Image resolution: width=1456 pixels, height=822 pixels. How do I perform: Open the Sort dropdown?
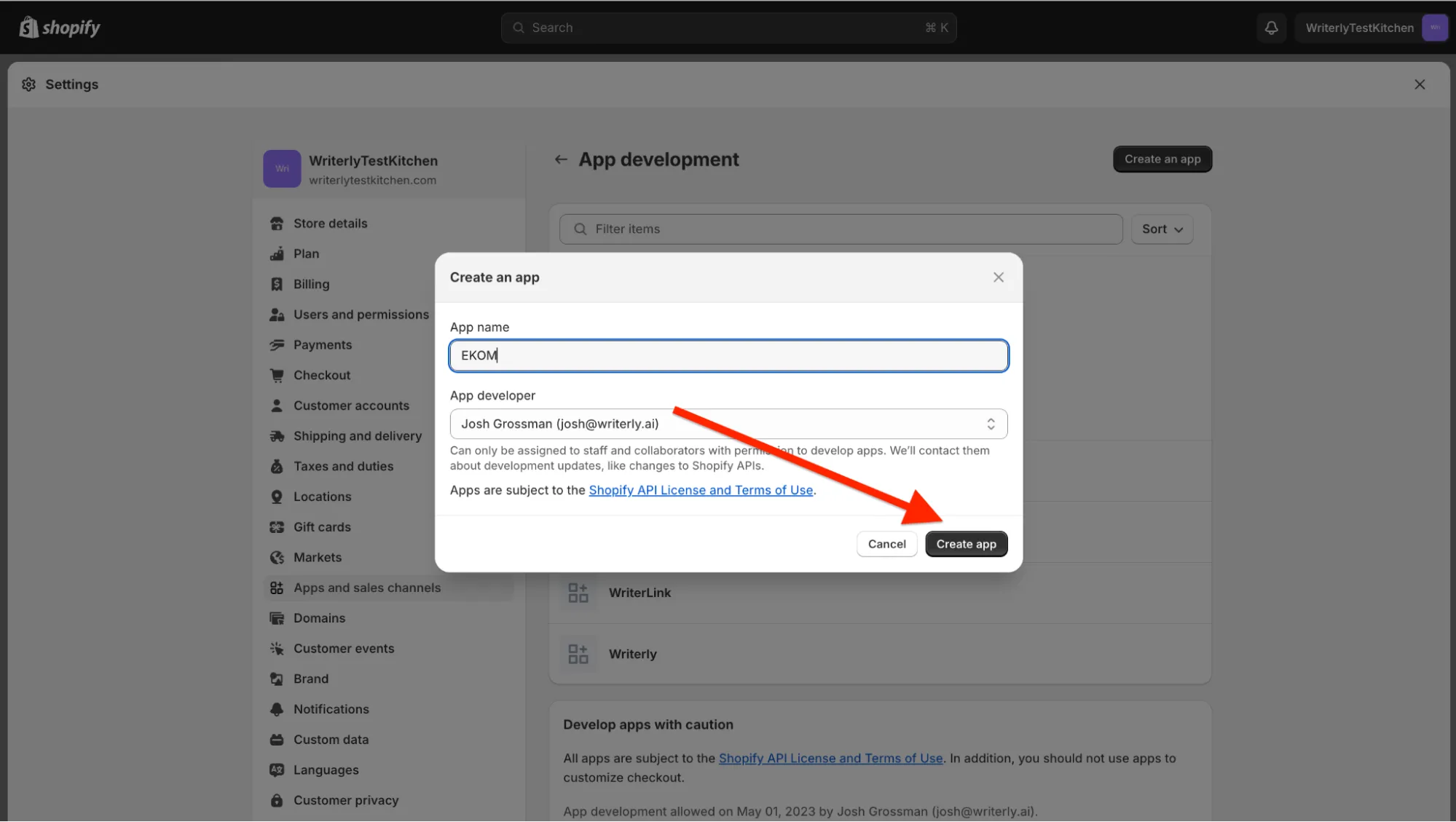(x=1162, y=229)
